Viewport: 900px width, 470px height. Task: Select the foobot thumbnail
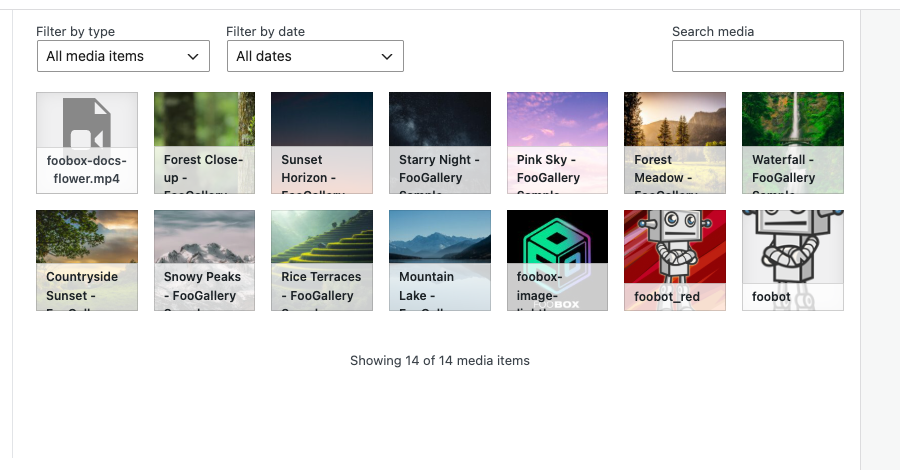pyautogui.click(x=793, y=261)
